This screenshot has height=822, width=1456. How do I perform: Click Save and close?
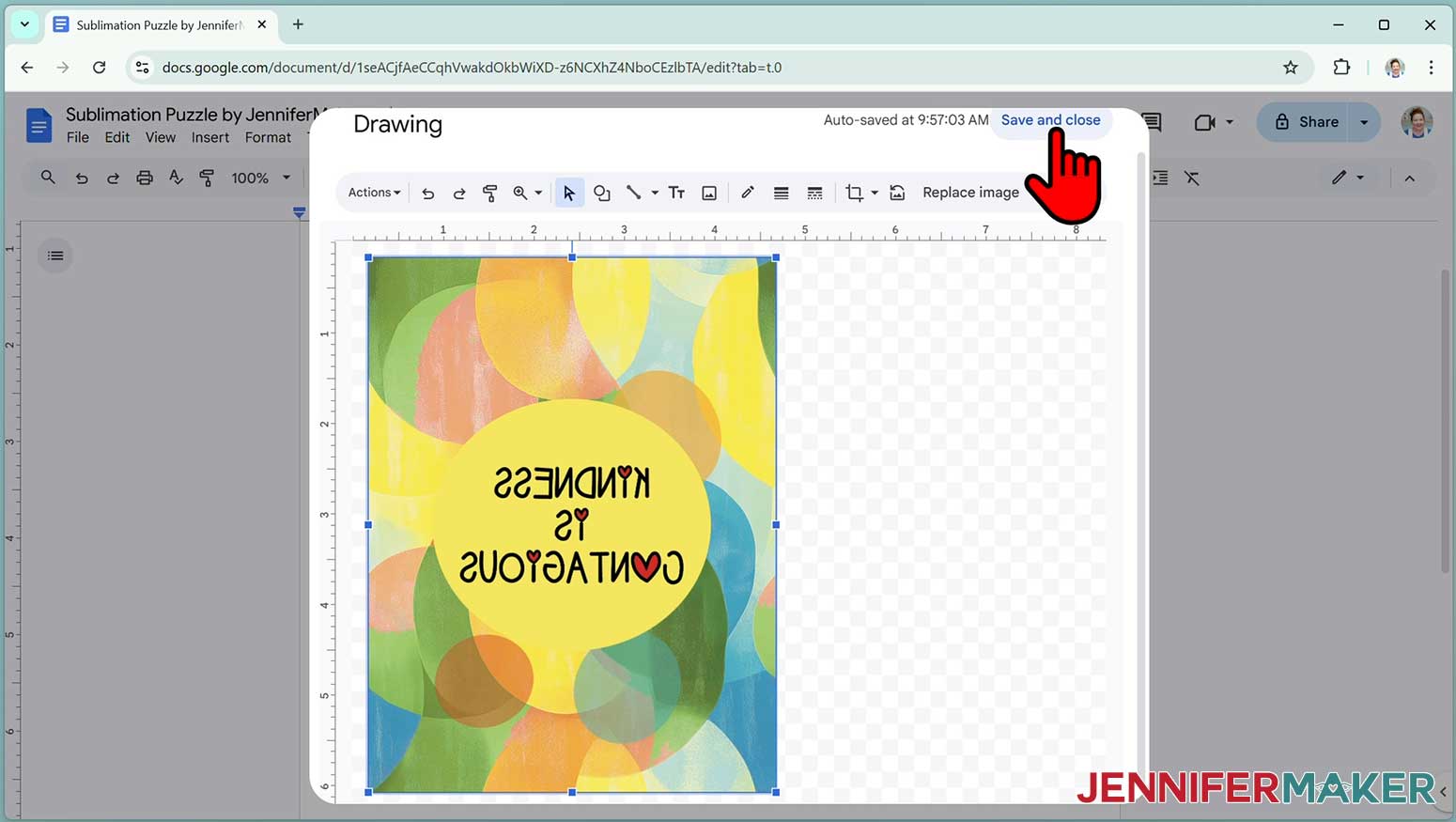(1050, 120)
